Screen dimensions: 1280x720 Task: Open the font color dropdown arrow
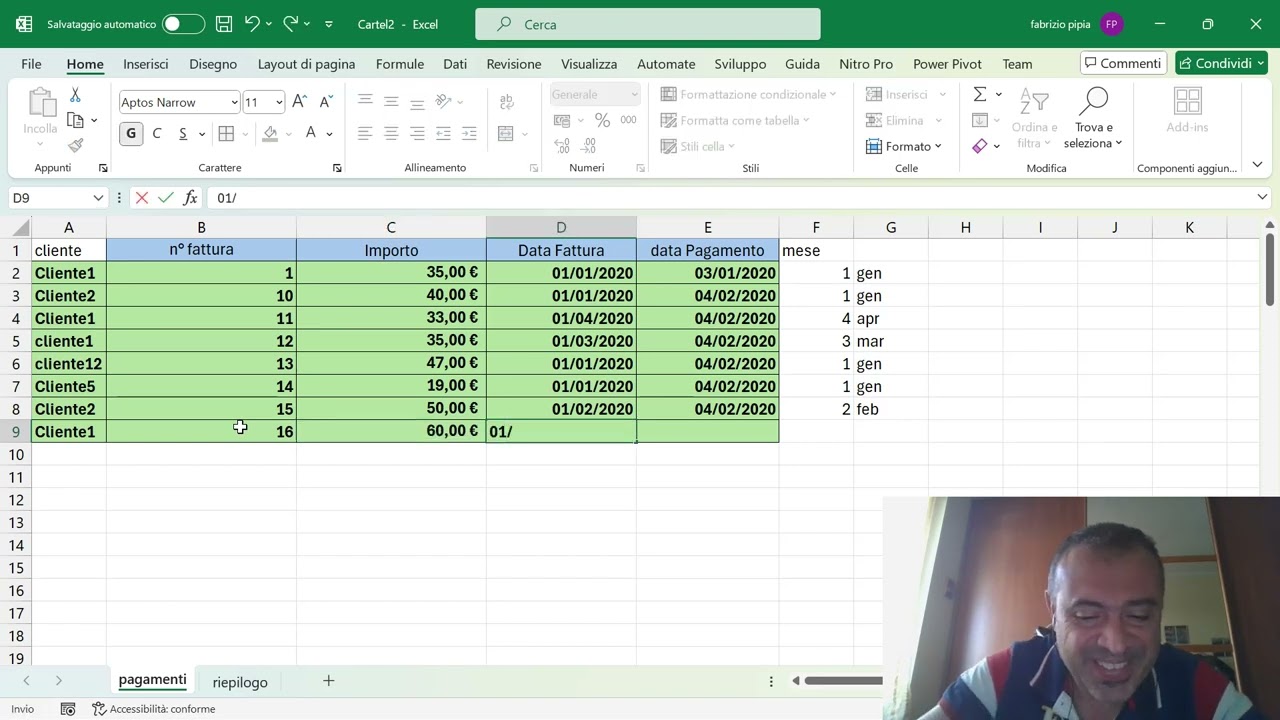329,134
